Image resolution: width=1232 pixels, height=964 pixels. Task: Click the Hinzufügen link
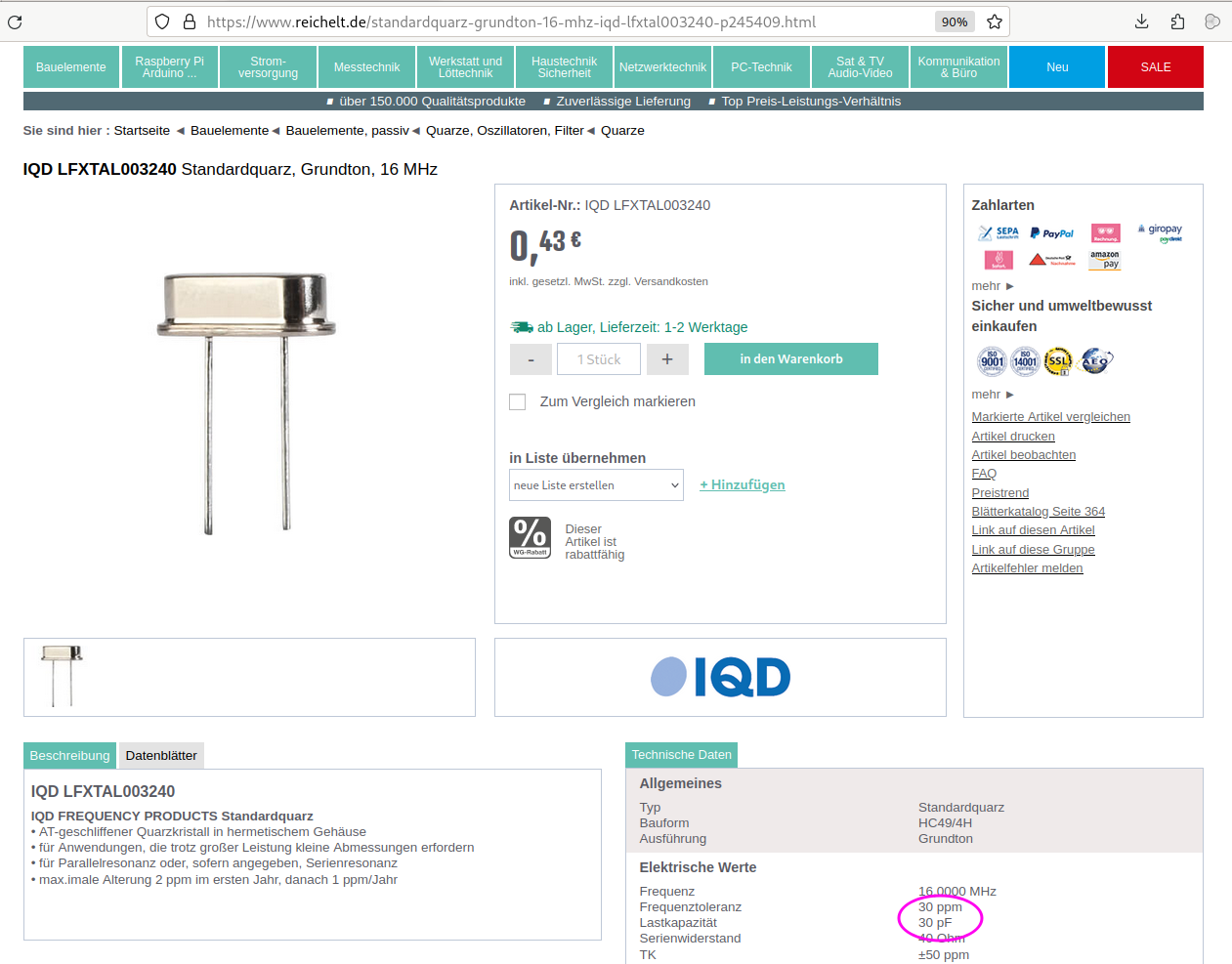[x=743, y=485]
